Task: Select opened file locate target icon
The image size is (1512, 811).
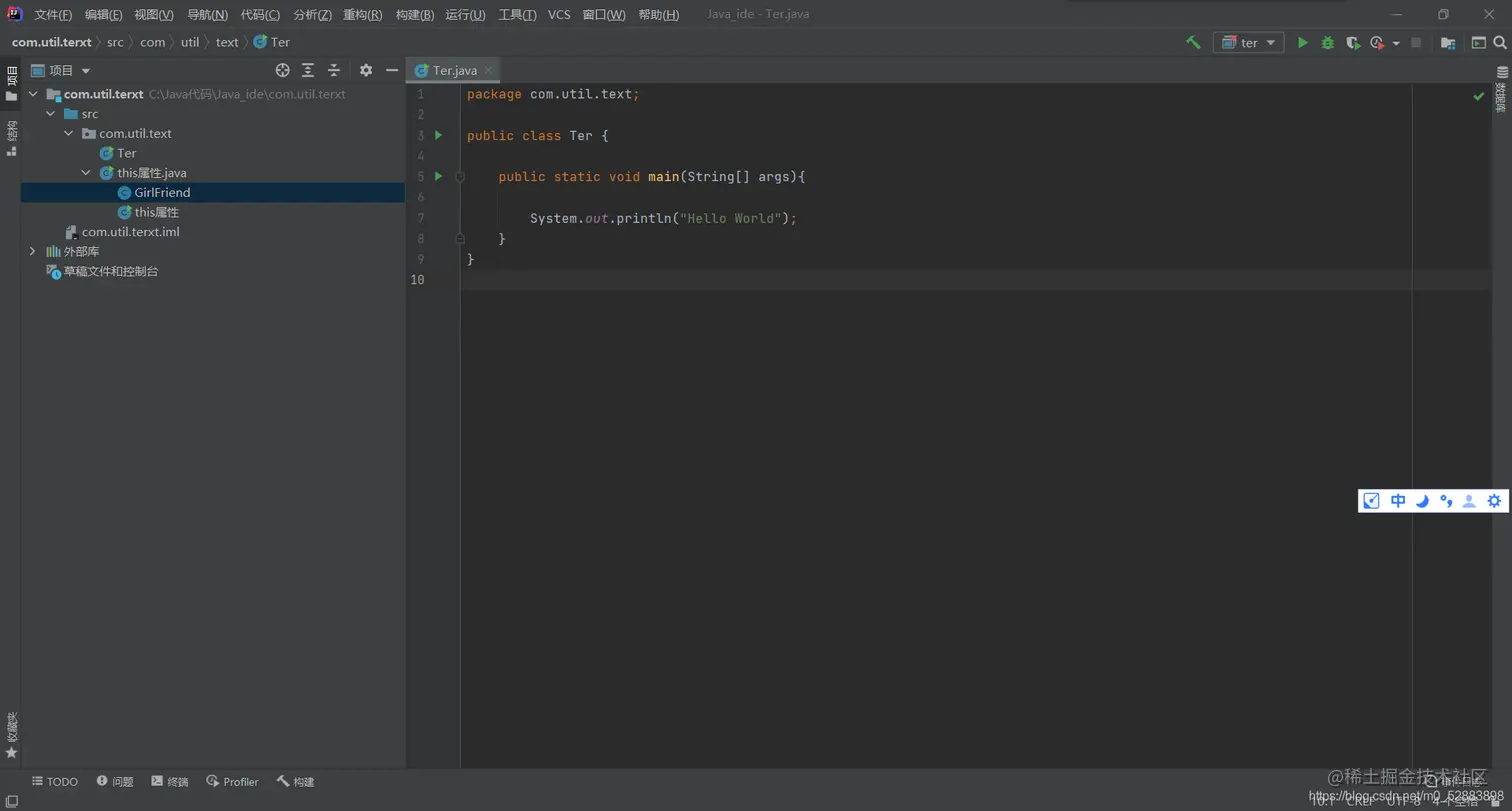Action: tap(283, 70)
